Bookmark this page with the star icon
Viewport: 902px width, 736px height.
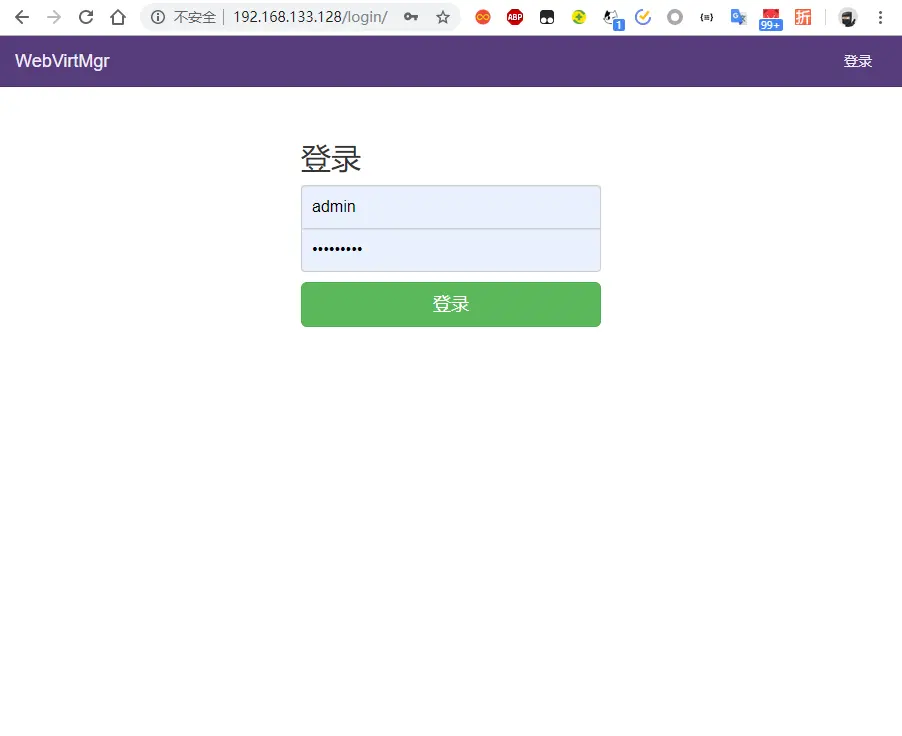tap(442, 17)
